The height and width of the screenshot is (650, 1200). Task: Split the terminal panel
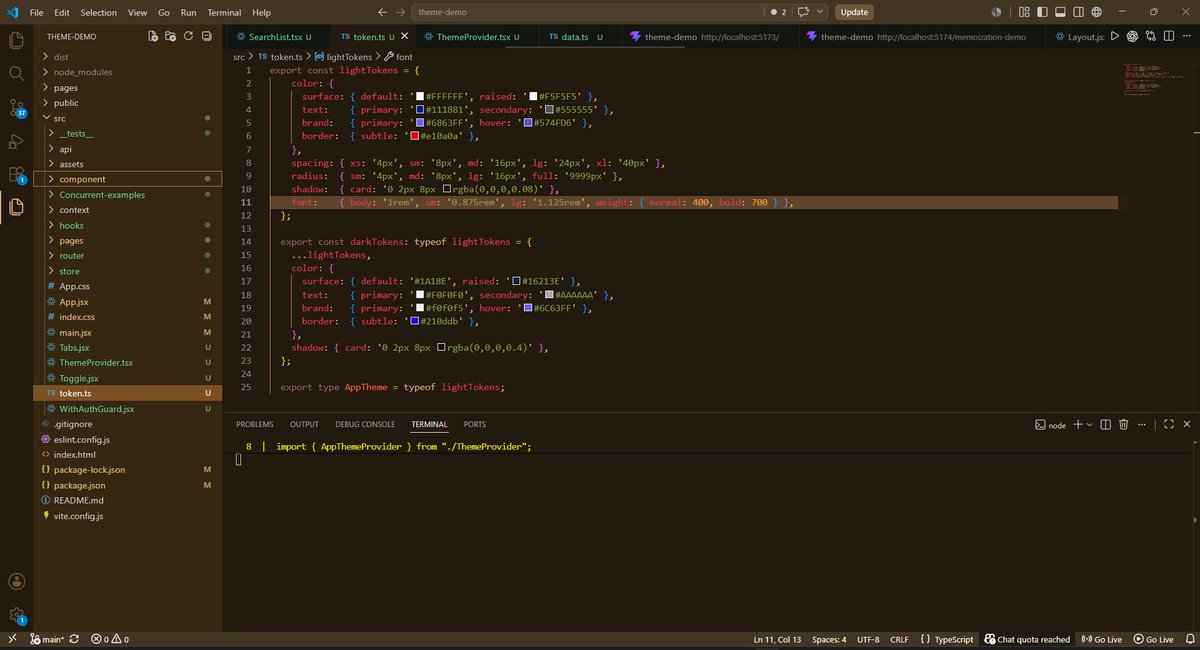tap(1106, 425)
